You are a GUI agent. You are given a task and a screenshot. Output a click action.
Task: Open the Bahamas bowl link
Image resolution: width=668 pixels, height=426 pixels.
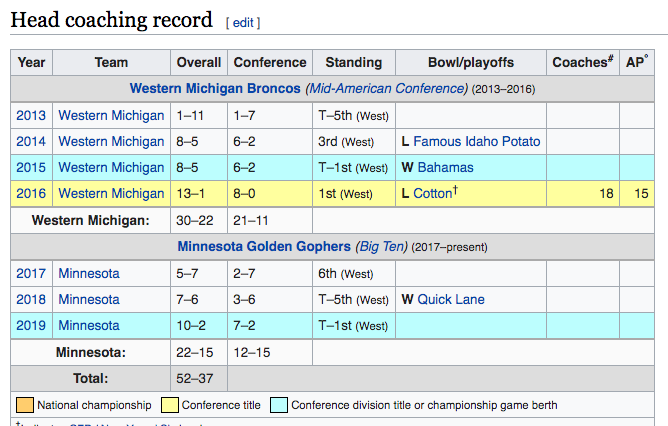tap(446, 167)
